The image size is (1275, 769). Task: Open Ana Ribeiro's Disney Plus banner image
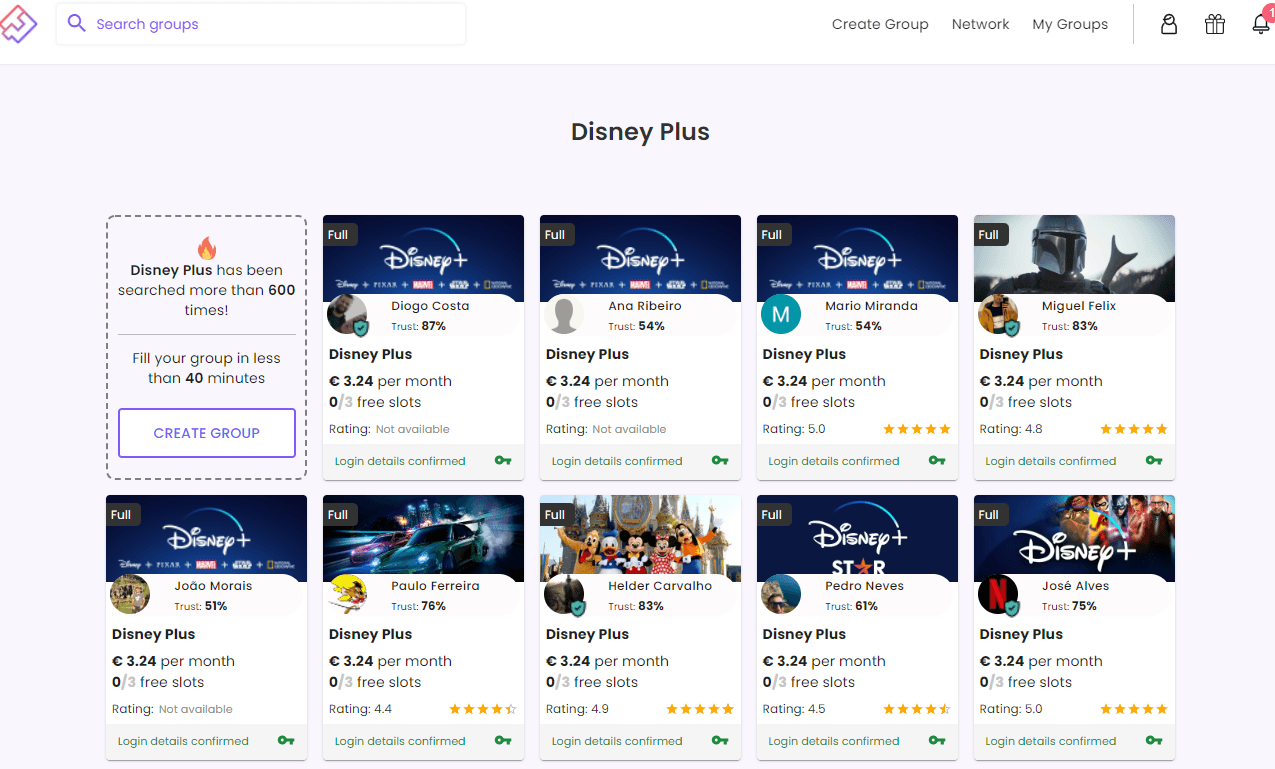[640, 258]
